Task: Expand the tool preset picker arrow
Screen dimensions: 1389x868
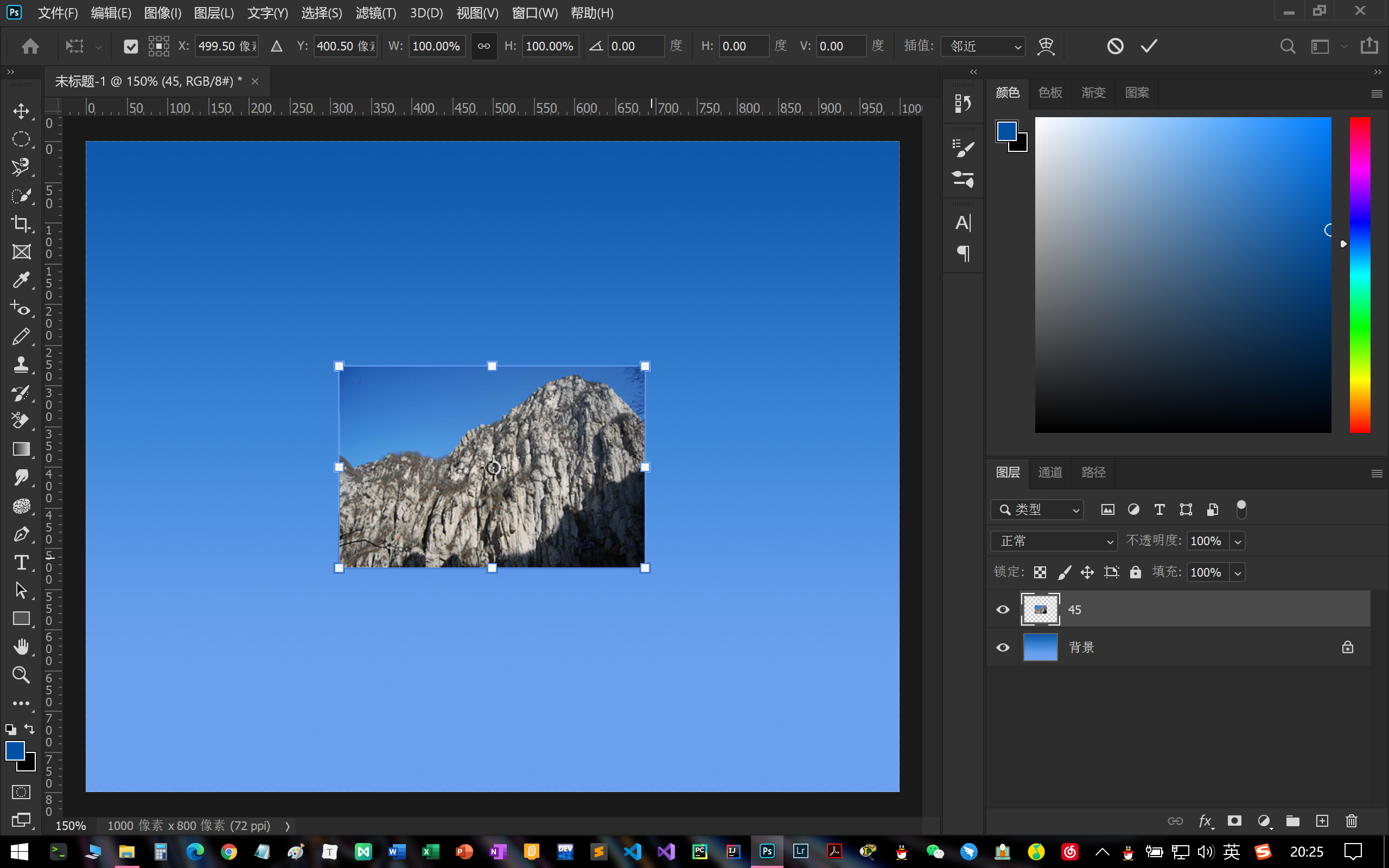Action: (98, 47)
